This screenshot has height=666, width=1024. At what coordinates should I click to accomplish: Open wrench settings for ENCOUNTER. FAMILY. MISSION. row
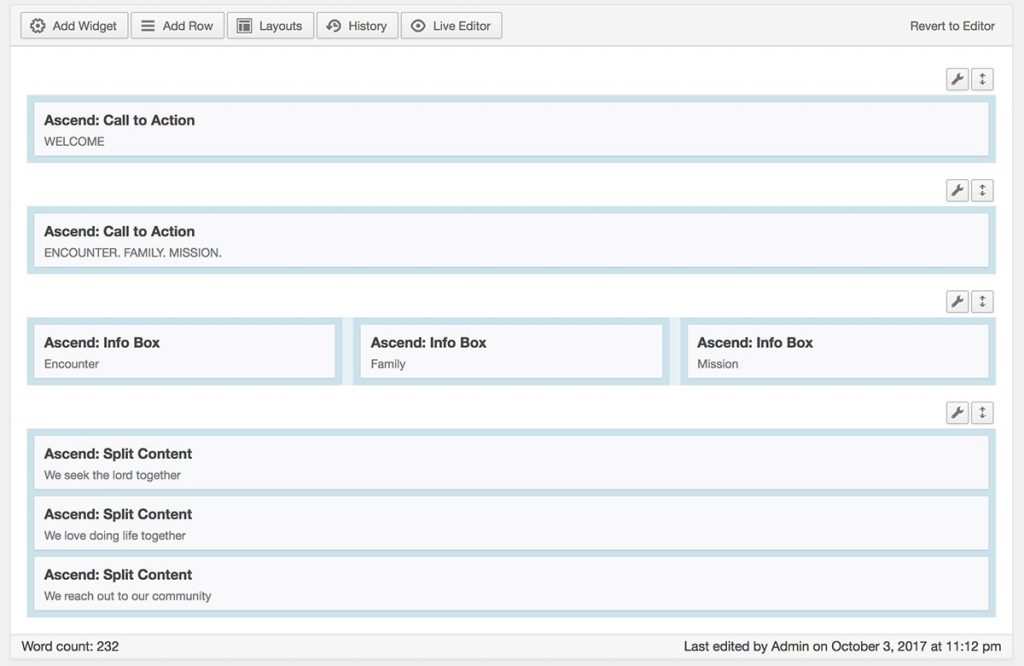coord(957,190)
